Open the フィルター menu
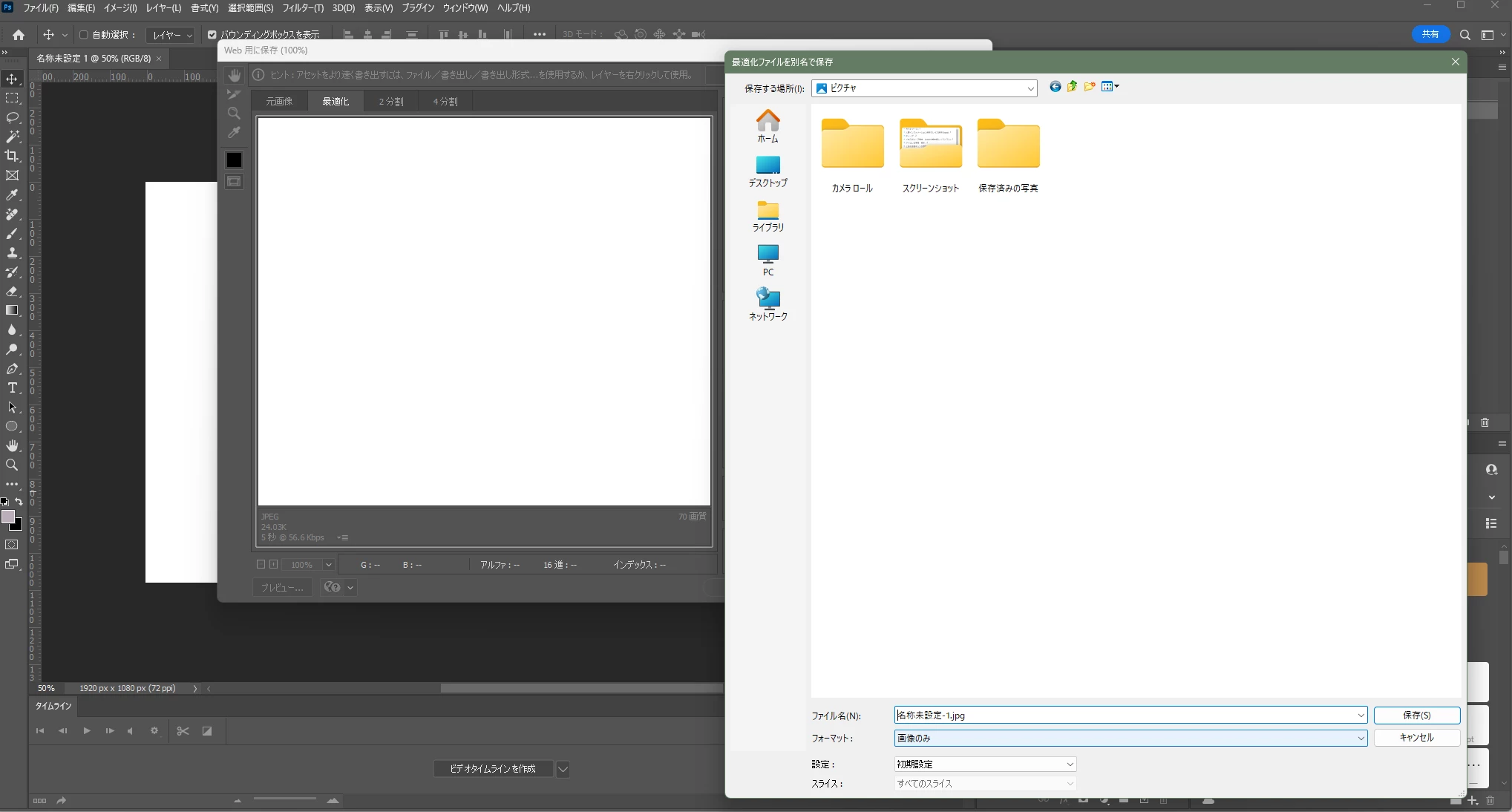This screenshot has width=1512, height=812. coord(302,8)
